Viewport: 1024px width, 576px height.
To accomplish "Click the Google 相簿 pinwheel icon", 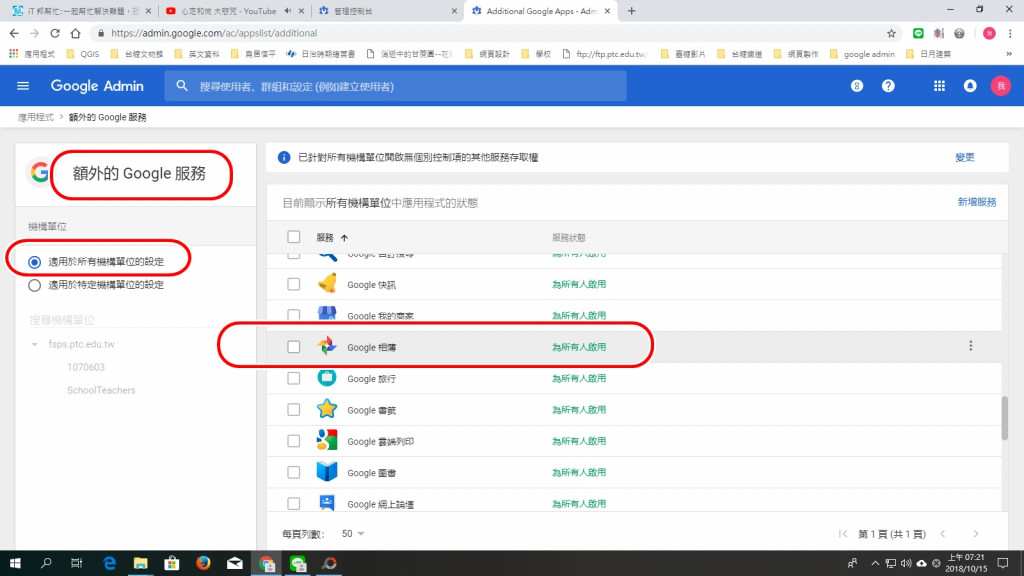I will [x=327, y=347].
